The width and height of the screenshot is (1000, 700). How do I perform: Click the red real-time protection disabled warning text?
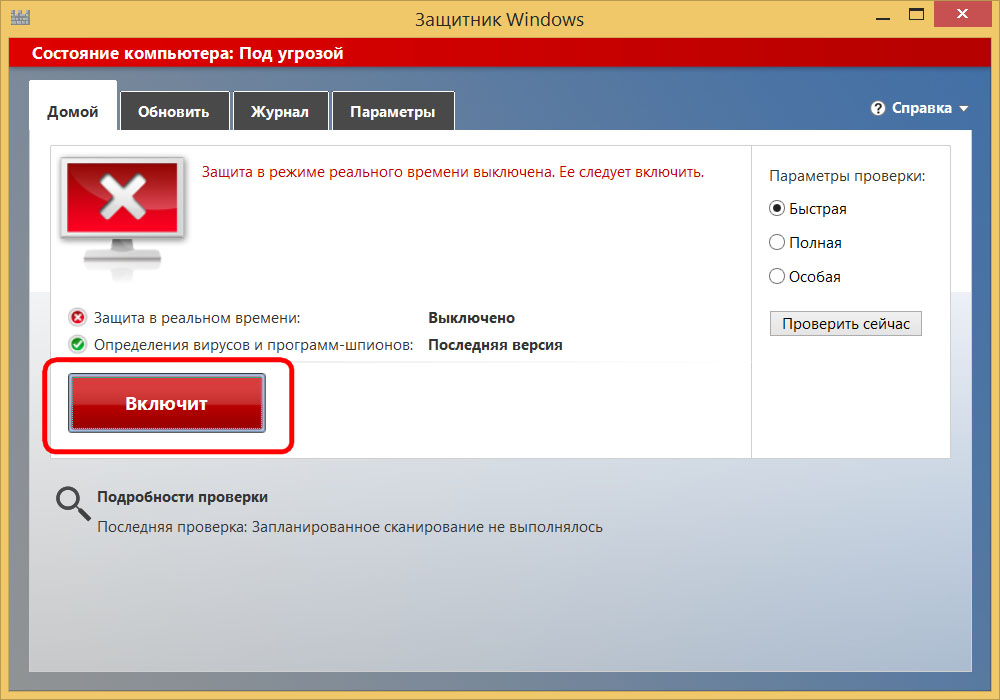453,172
